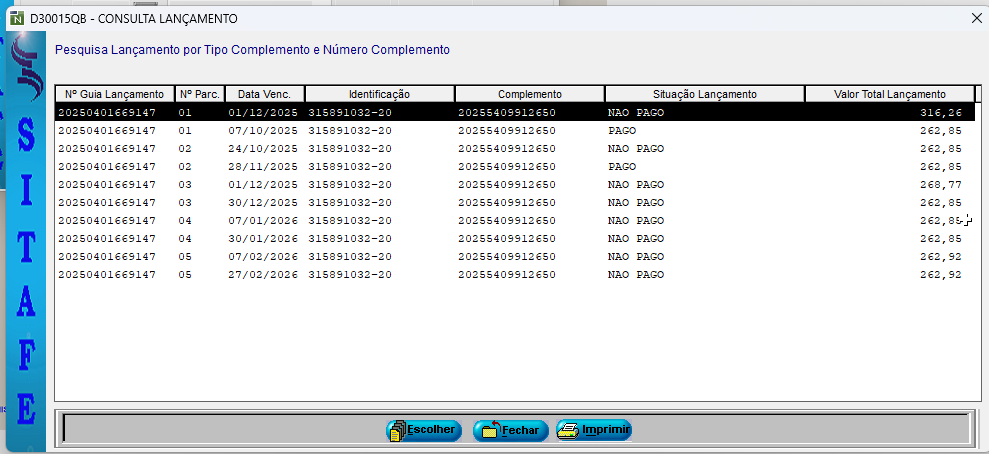
Task: Select the row due 30/12/2025
Action: tap(500, 203)
